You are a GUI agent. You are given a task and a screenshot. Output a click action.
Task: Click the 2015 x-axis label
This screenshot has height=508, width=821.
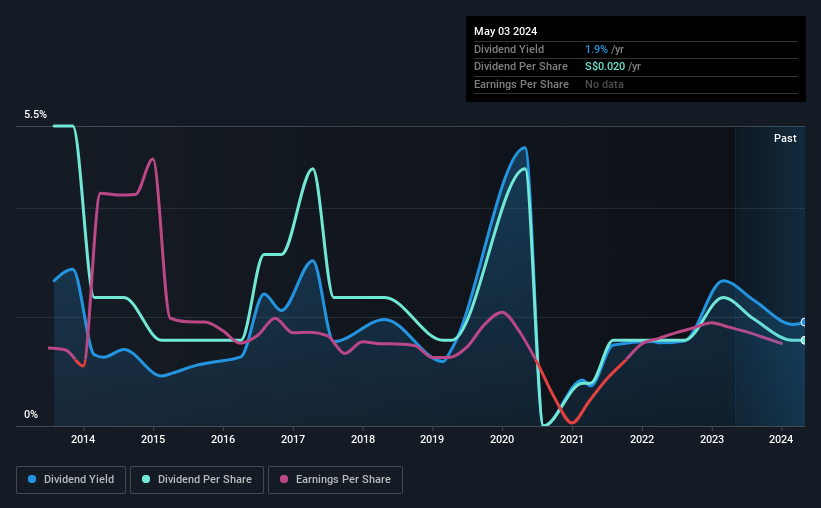point(153,439)
